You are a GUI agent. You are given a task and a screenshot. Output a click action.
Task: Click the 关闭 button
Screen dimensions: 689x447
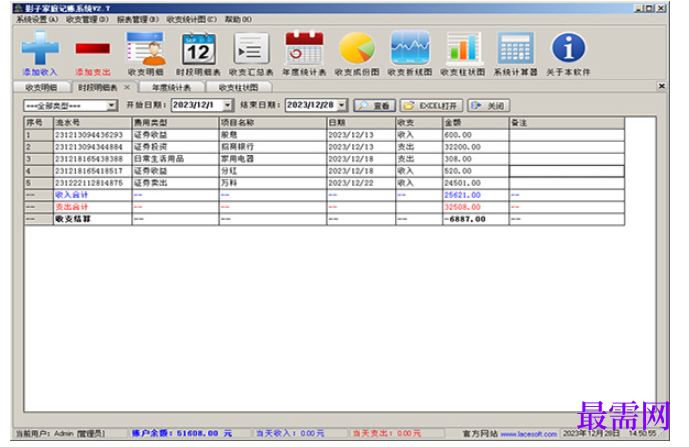pyautogui.click(x=489, y=105)
